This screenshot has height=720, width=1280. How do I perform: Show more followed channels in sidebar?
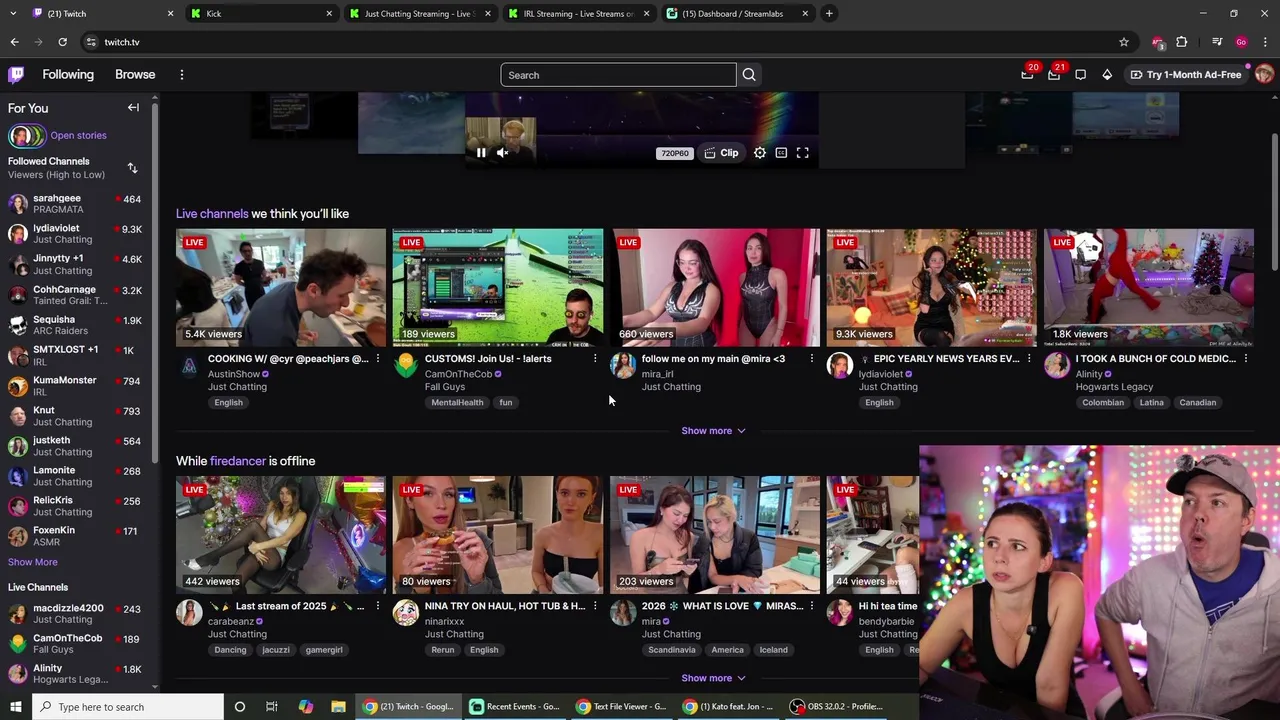click(x=33, y=562)
